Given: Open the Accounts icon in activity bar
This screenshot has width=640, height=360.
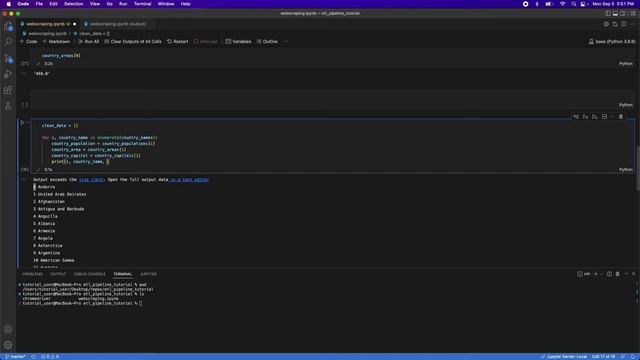Looking at the screenshot, I should pyautogui.click(x=8, y=329).
